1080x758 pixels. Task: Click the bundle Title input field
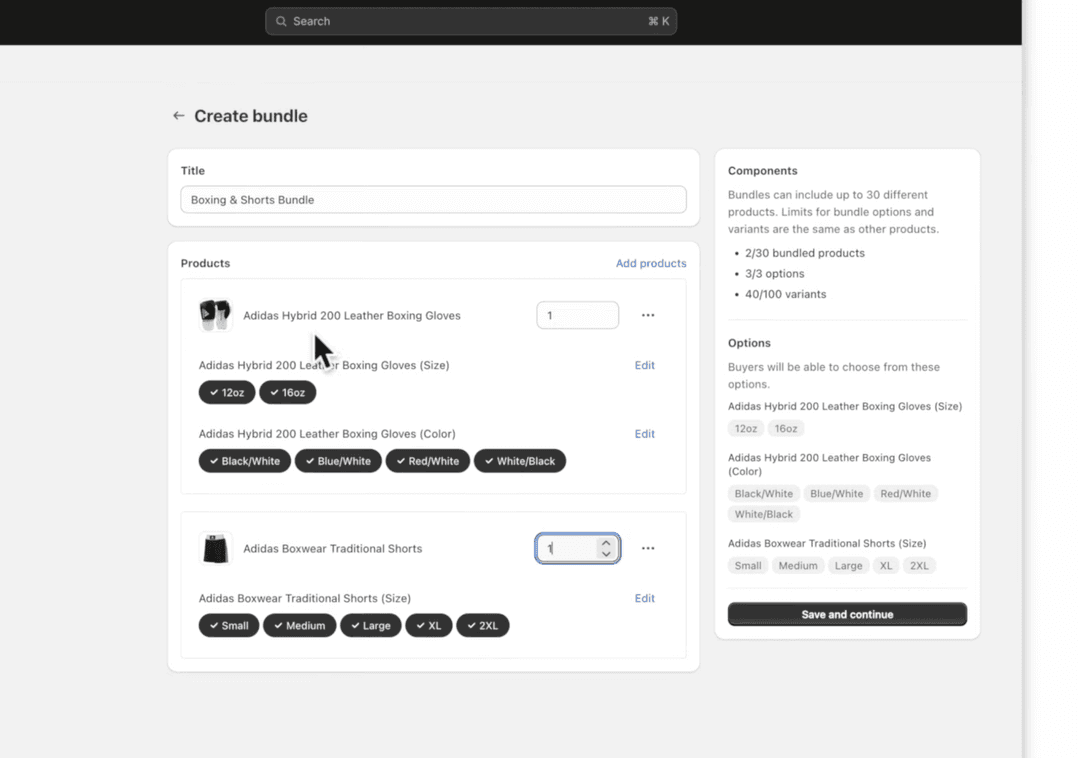[x=433, y=199]
